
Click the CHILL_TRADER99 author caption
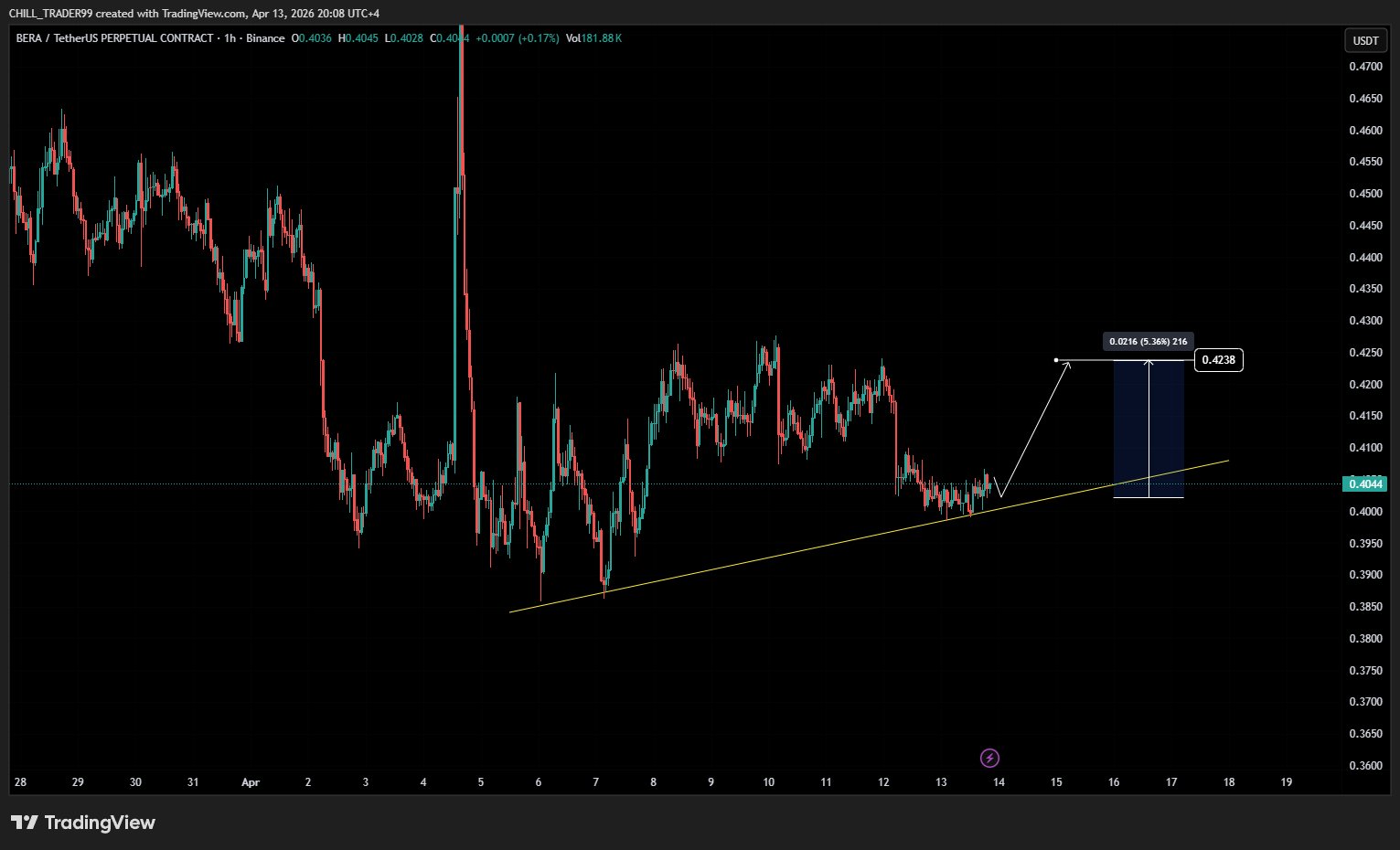pos(193,14)
